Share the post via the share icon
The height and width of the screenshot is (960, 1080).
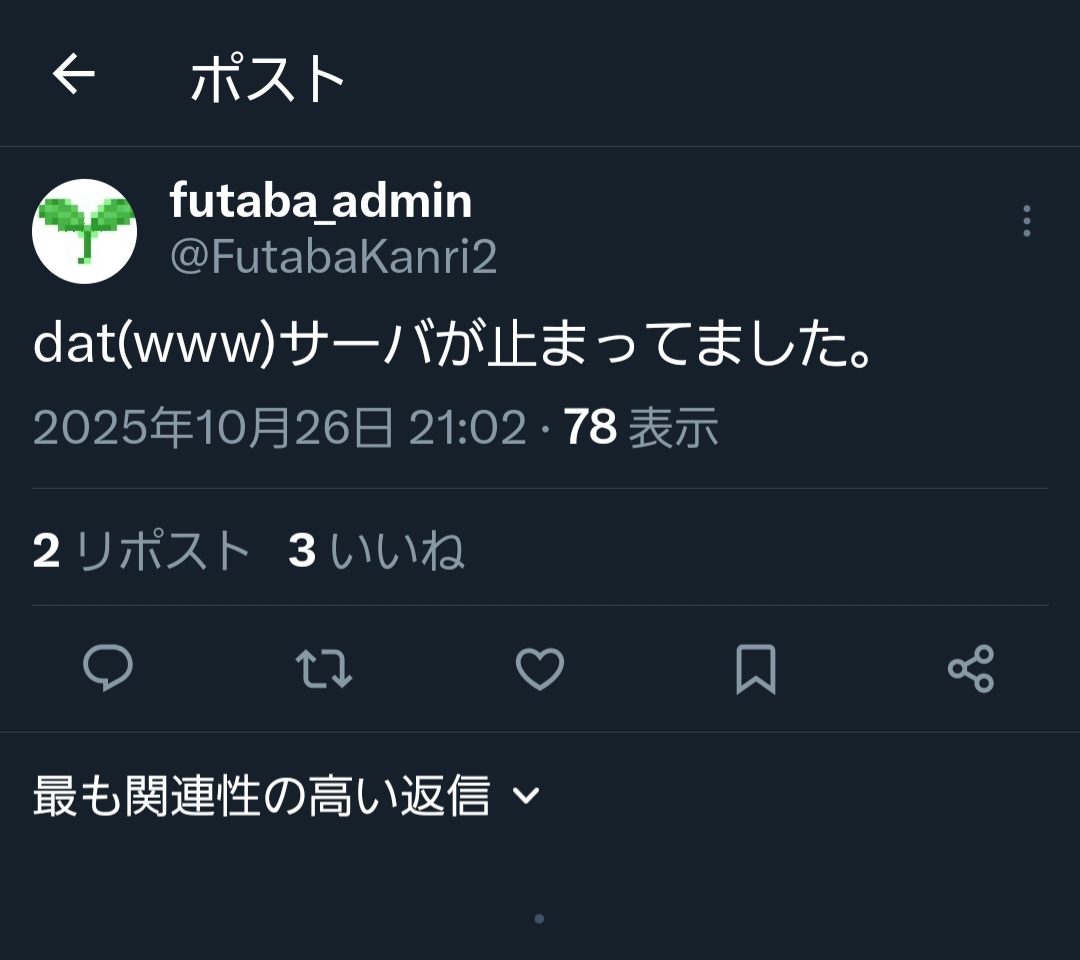(971, 669)
